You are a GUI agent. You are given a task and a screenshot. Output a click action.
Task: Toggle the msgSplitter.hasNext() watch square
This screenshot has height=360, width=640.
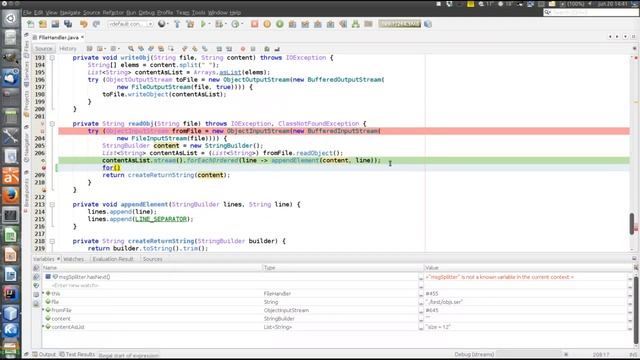[x=48, y=277]
